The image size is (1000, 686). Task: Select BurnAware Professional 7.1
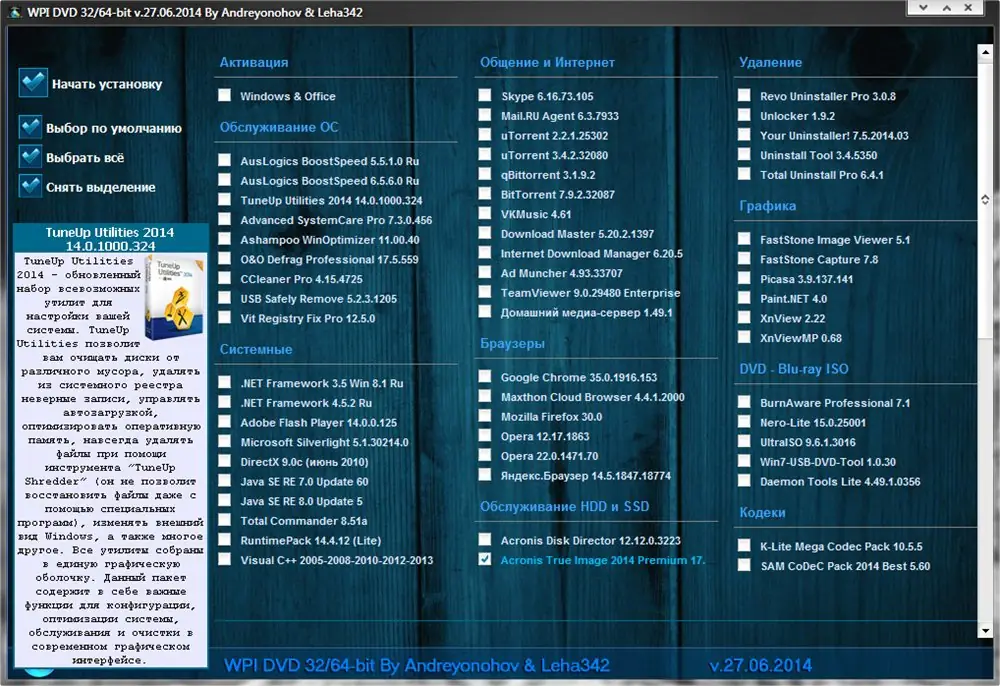[744, 401]
